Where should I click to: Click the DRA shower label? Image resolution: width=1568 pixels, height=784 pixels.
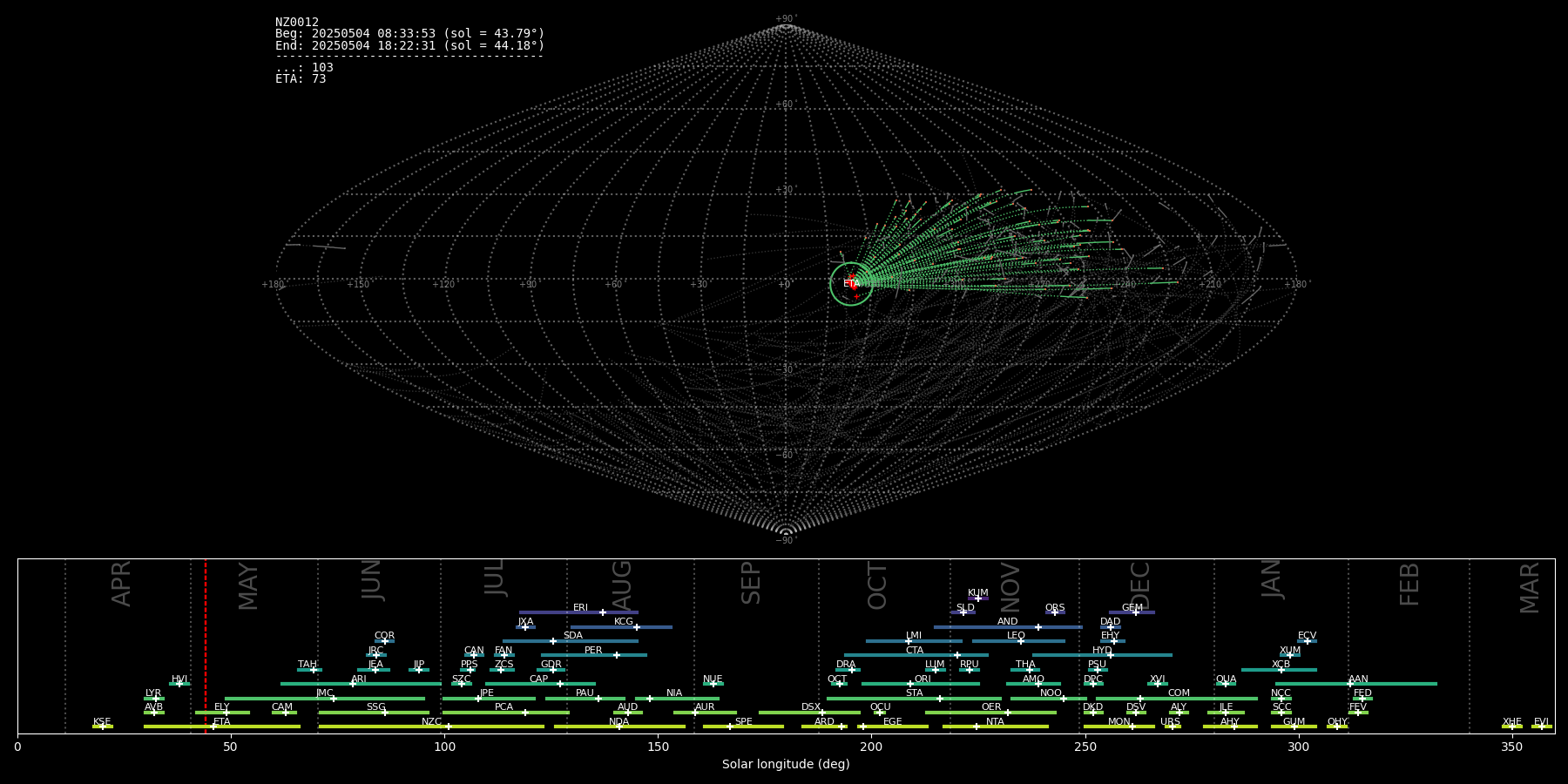click(x=846, y=665)
